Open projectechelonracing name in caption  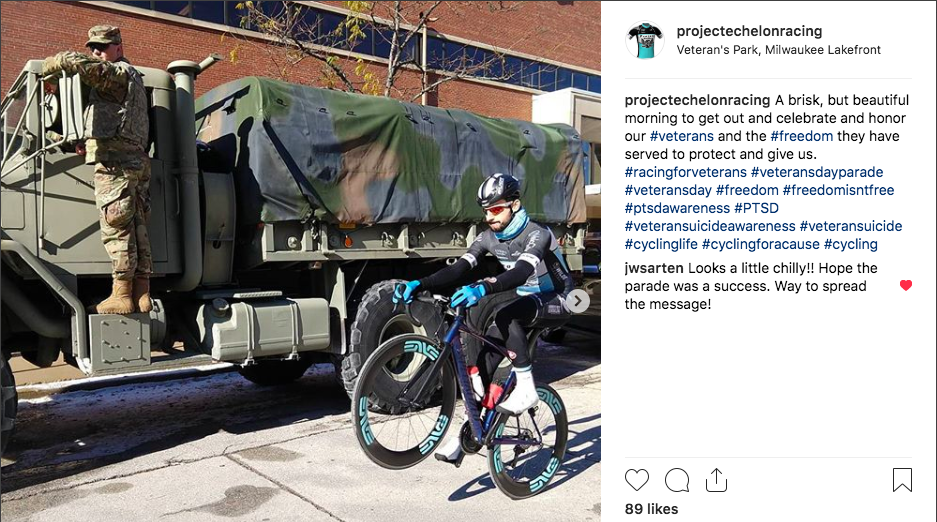click(697, 100)
